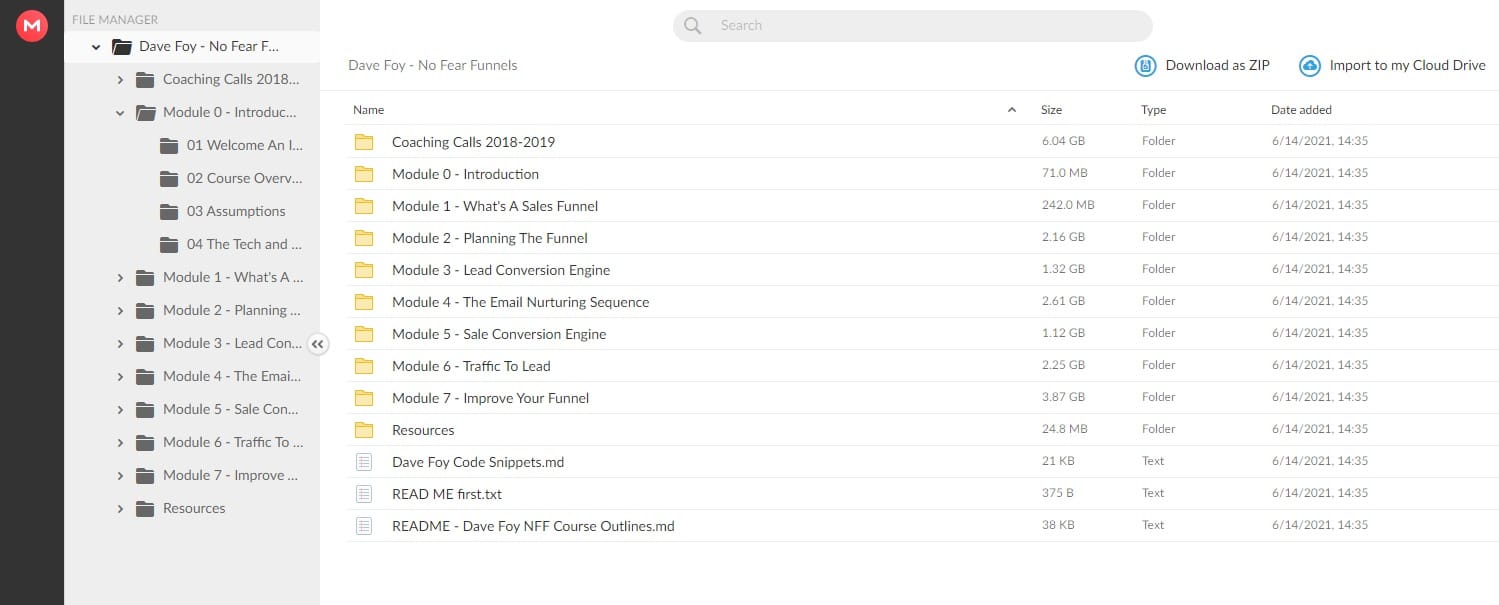Click the Download as ZIP icon
This screenshot has width=1499, height=605.
point(1145,66)
